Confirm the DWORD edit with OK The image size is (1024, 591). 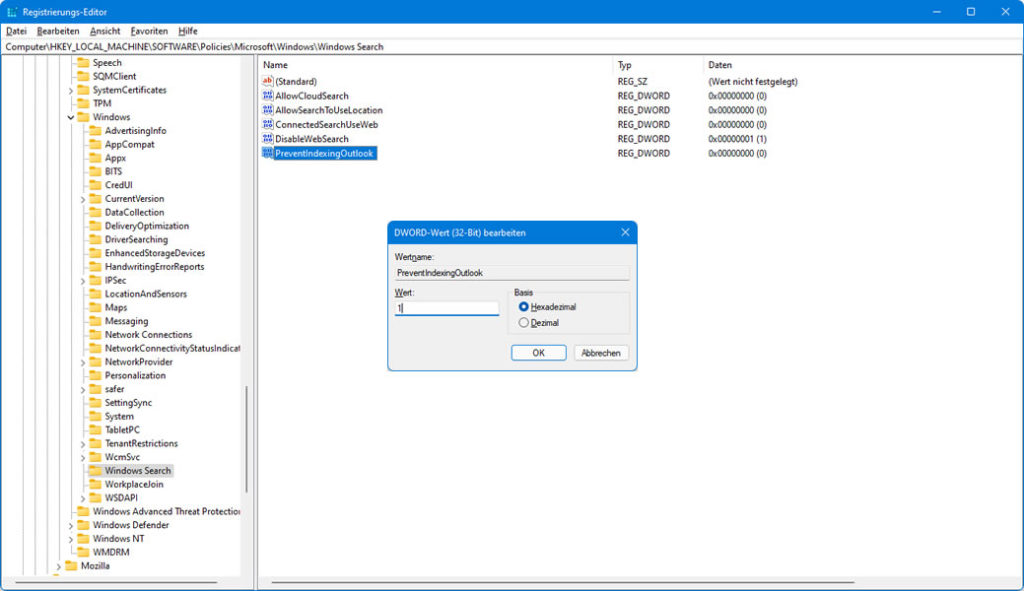(x=539, y=353)
